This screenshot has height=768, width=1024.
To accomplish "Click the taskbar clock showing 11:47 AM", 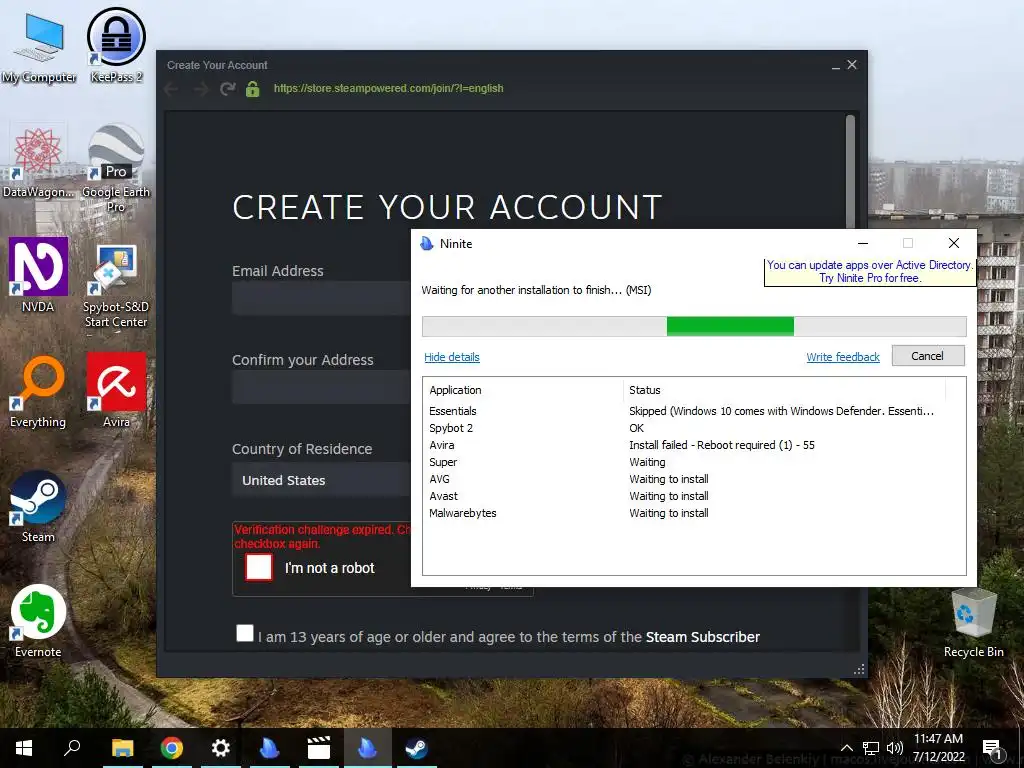I will [x=938, y=748].
